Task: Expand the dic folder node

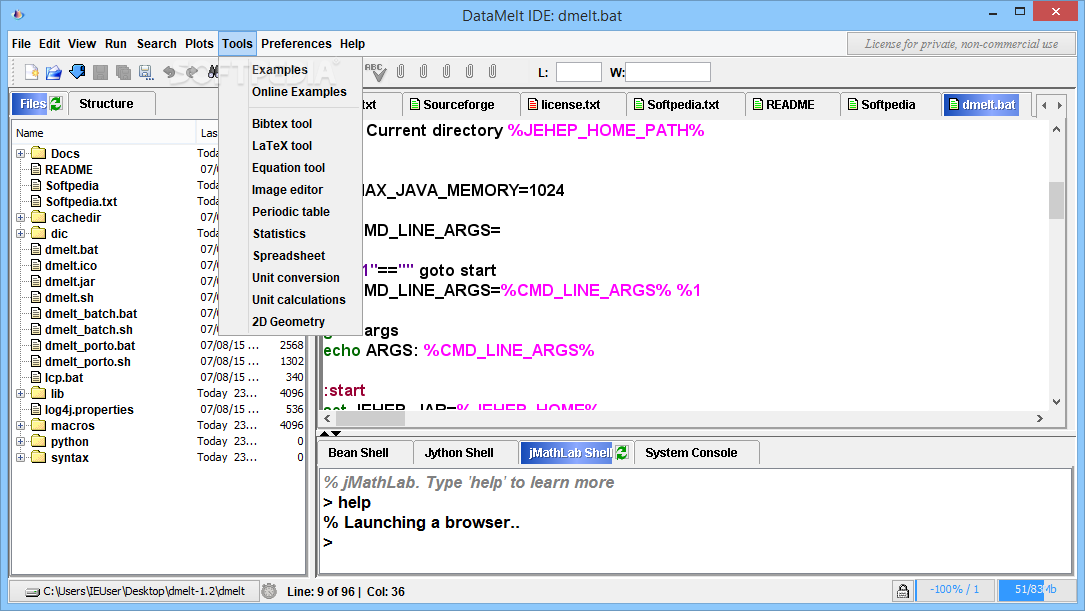Action: tap(21, 233)
